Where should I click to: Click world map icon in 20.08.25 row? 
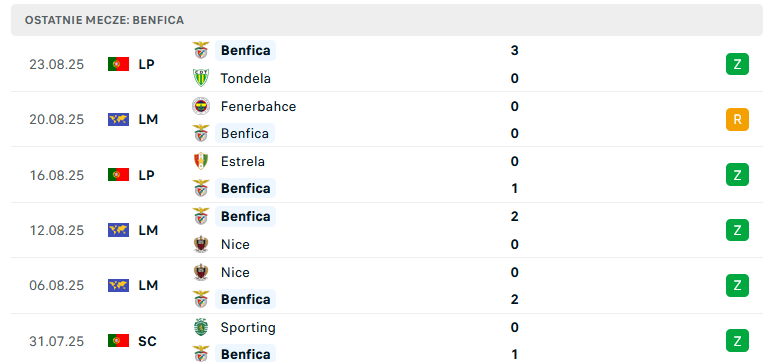point(118,119)
